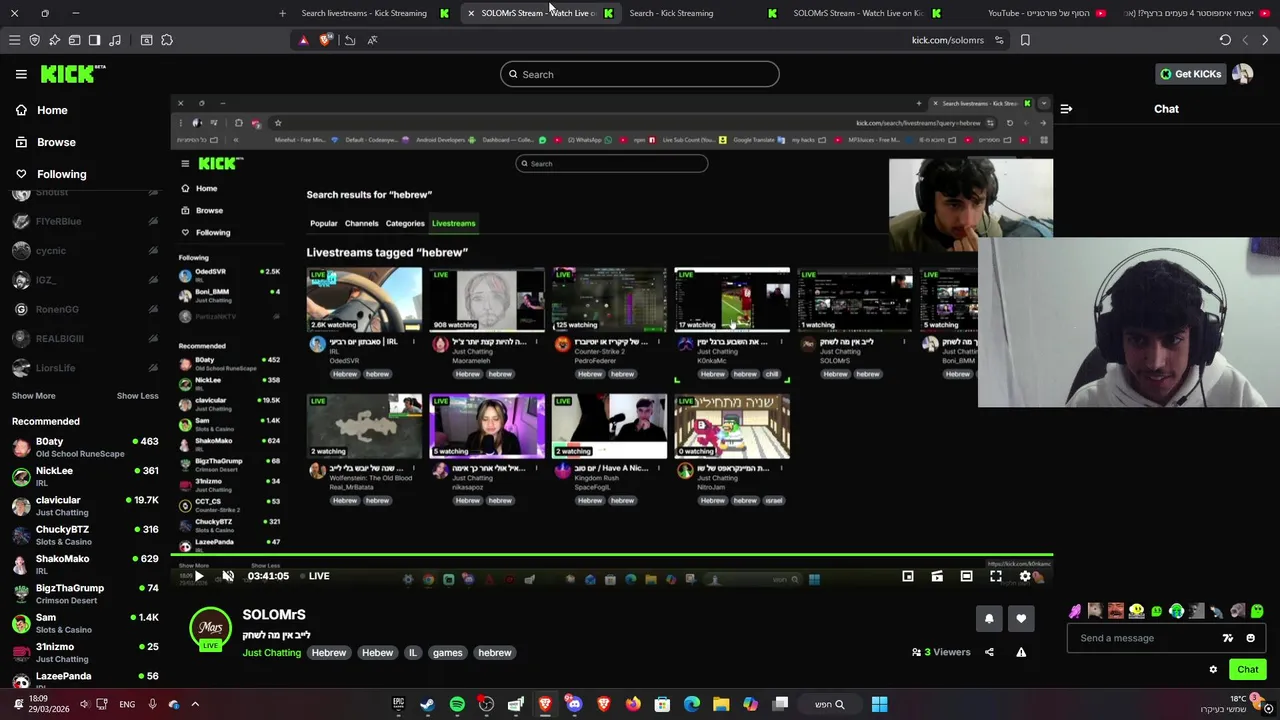The image size is (1280, 720).
Task: Open recommended channel clavicular
Action: [85, 506]
